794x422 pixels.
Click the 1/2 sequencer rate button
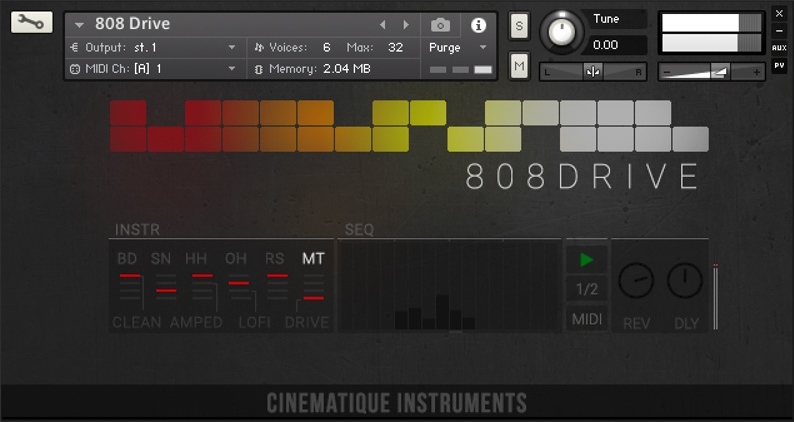point(587,289)
